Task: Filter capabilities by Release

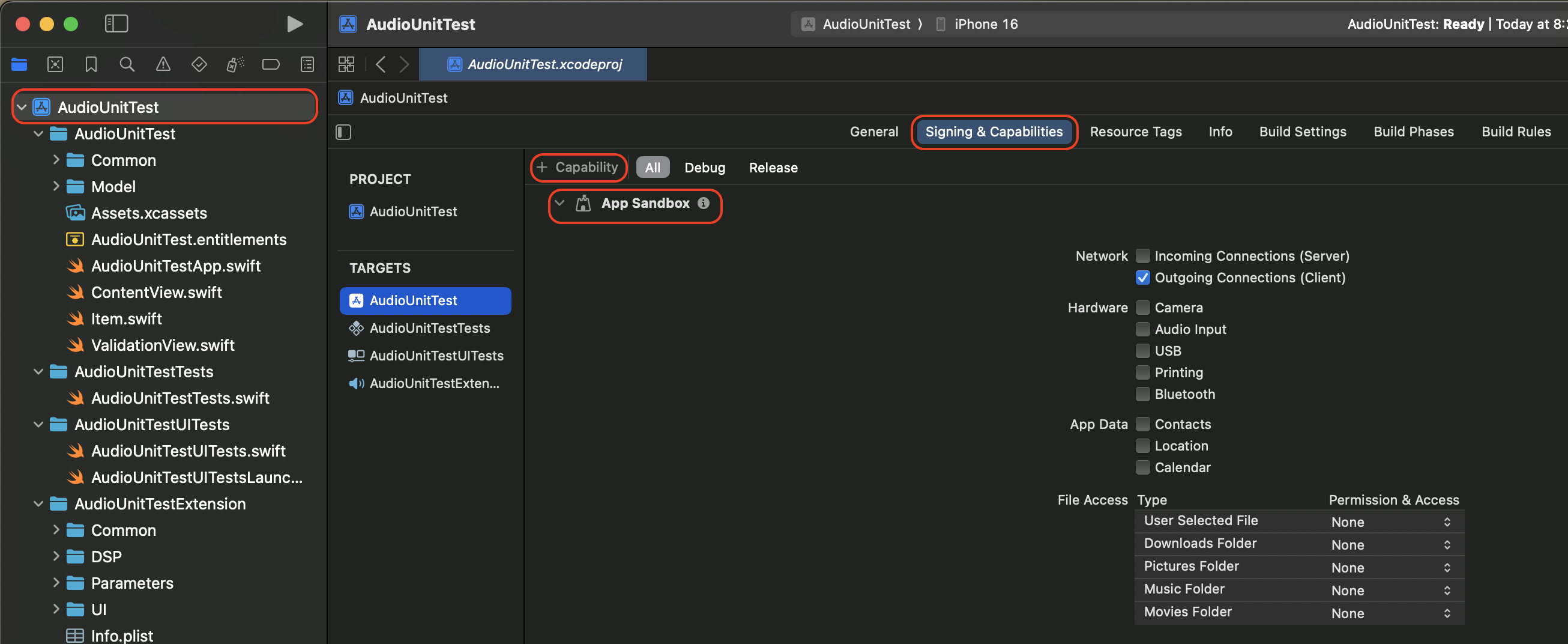Action: pos(773,168)
